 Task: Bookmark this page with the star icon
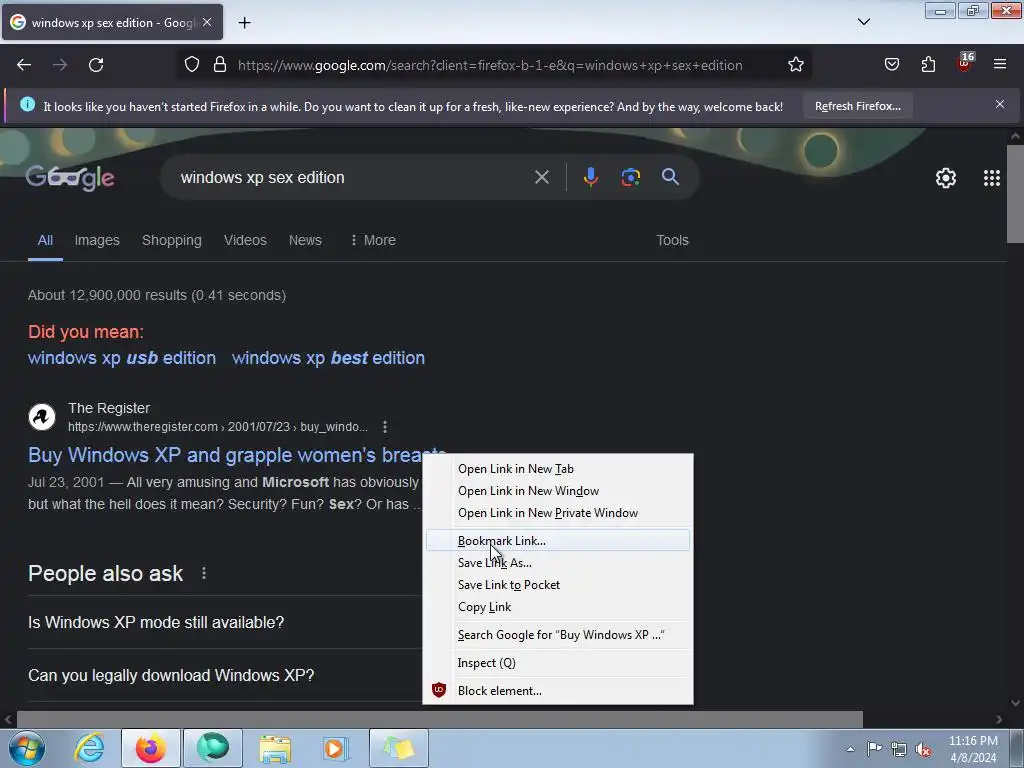point(795,65)
